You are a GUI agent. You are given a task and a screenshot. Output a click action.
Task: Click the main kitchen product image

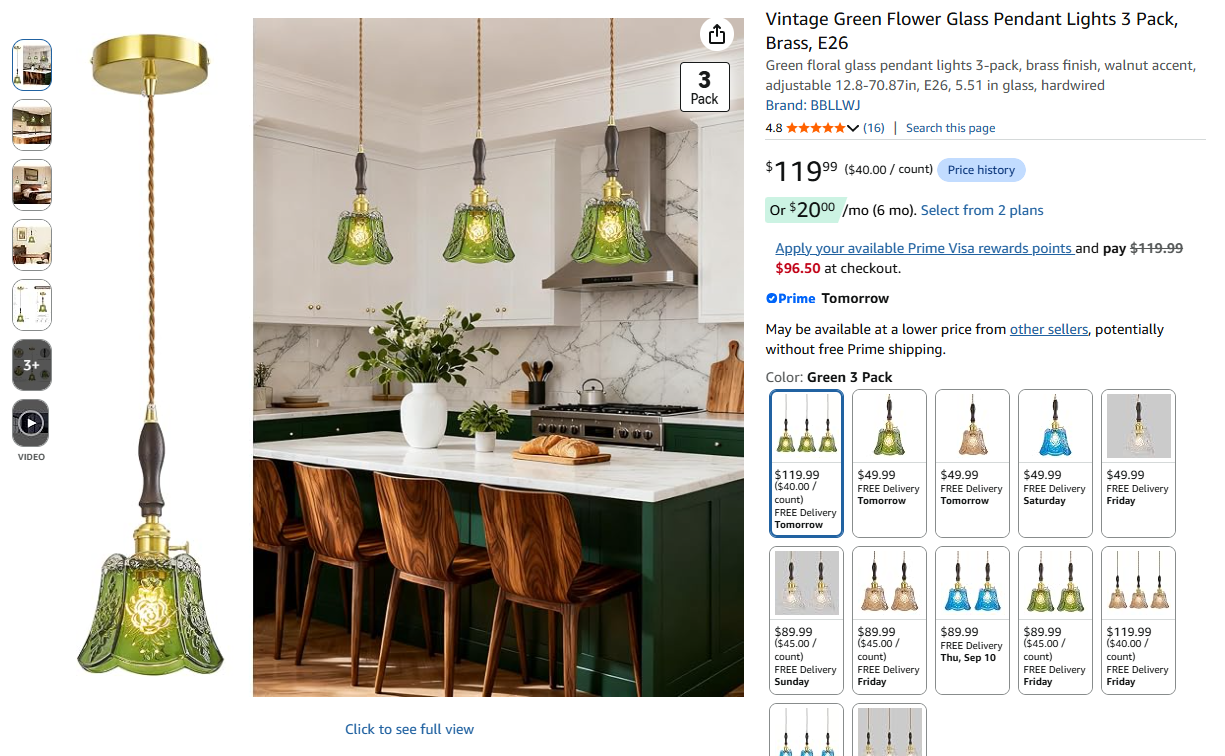(x=498, y=357)
